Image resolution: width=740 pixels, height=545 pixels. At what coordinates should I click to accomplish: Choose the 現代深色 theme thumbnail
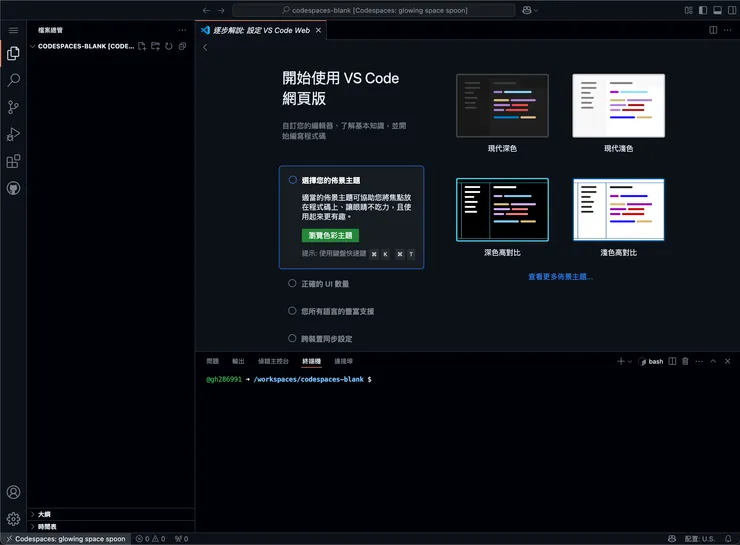502,106
